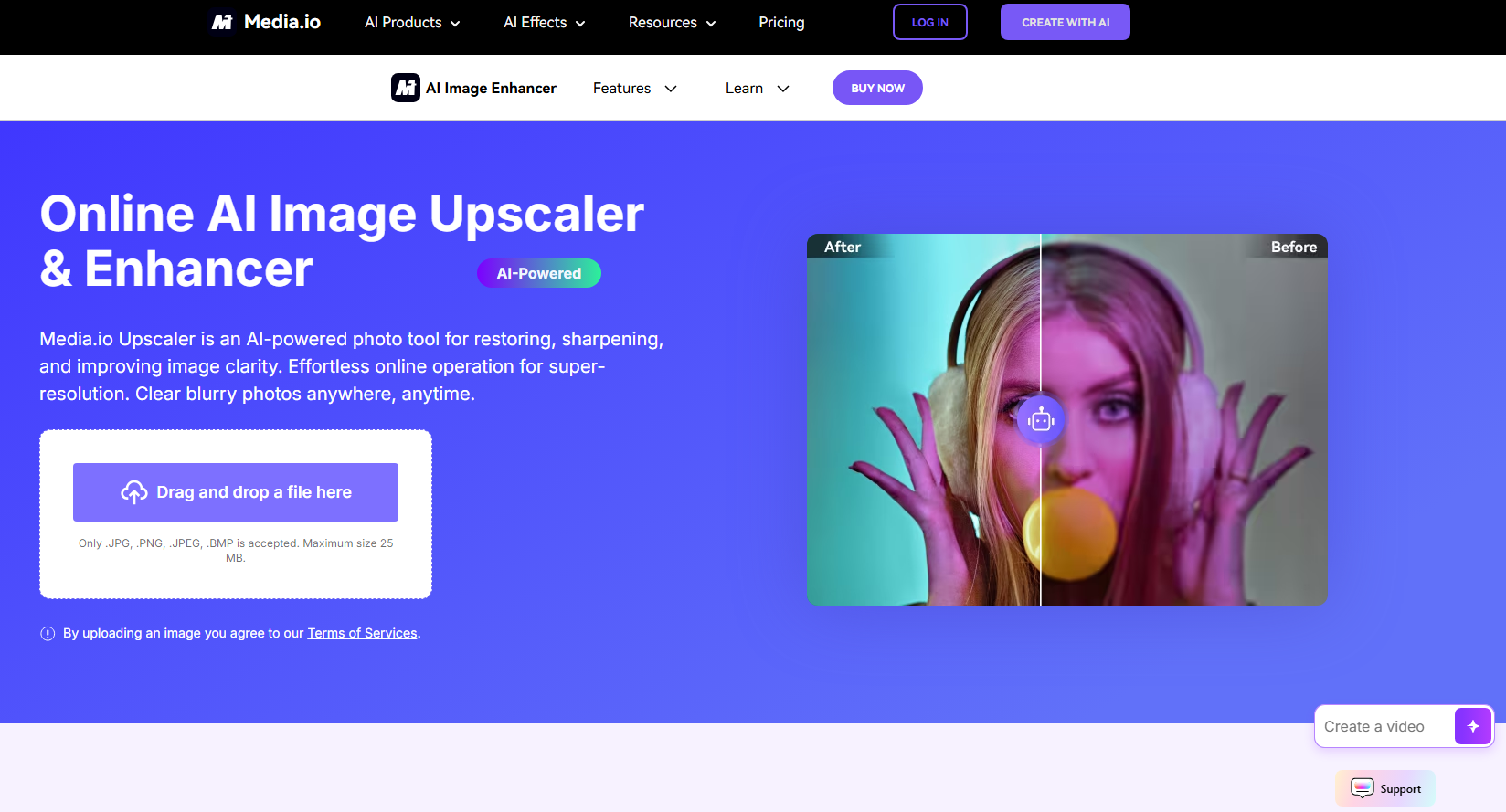This screenshot has height=812, width=1506.
Task: Click the cloud upload icon
Action: 134,492
